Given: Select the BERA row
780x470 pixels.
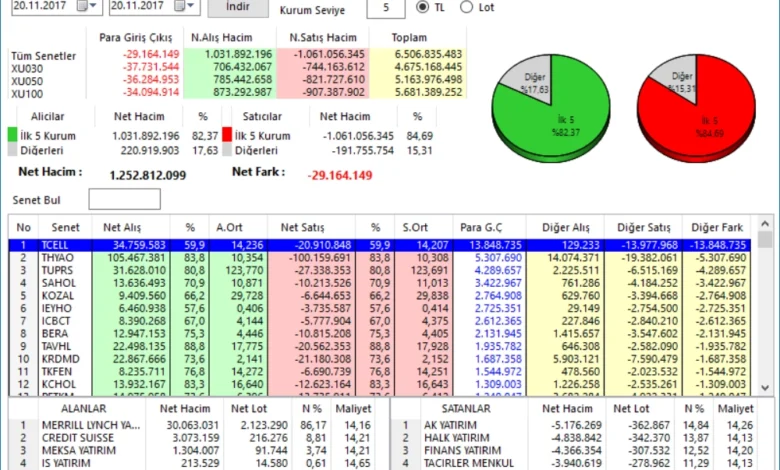Looking at the screenshot, I should coord(380,334).
